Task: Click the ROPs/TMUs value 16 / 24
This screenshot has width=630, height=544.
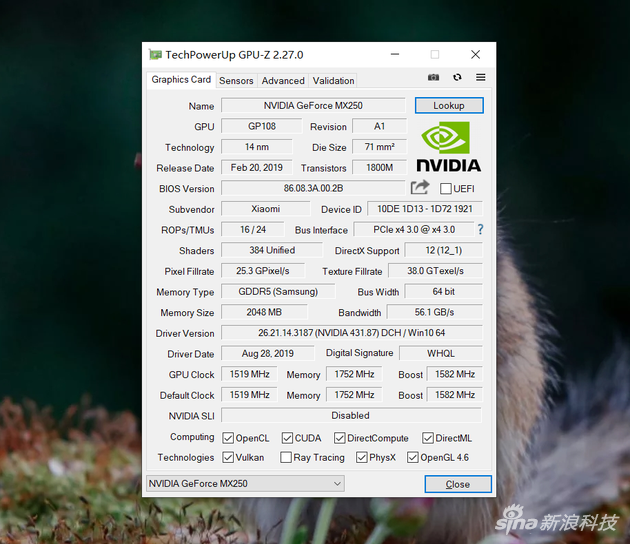Action: [x=253, y=229]
